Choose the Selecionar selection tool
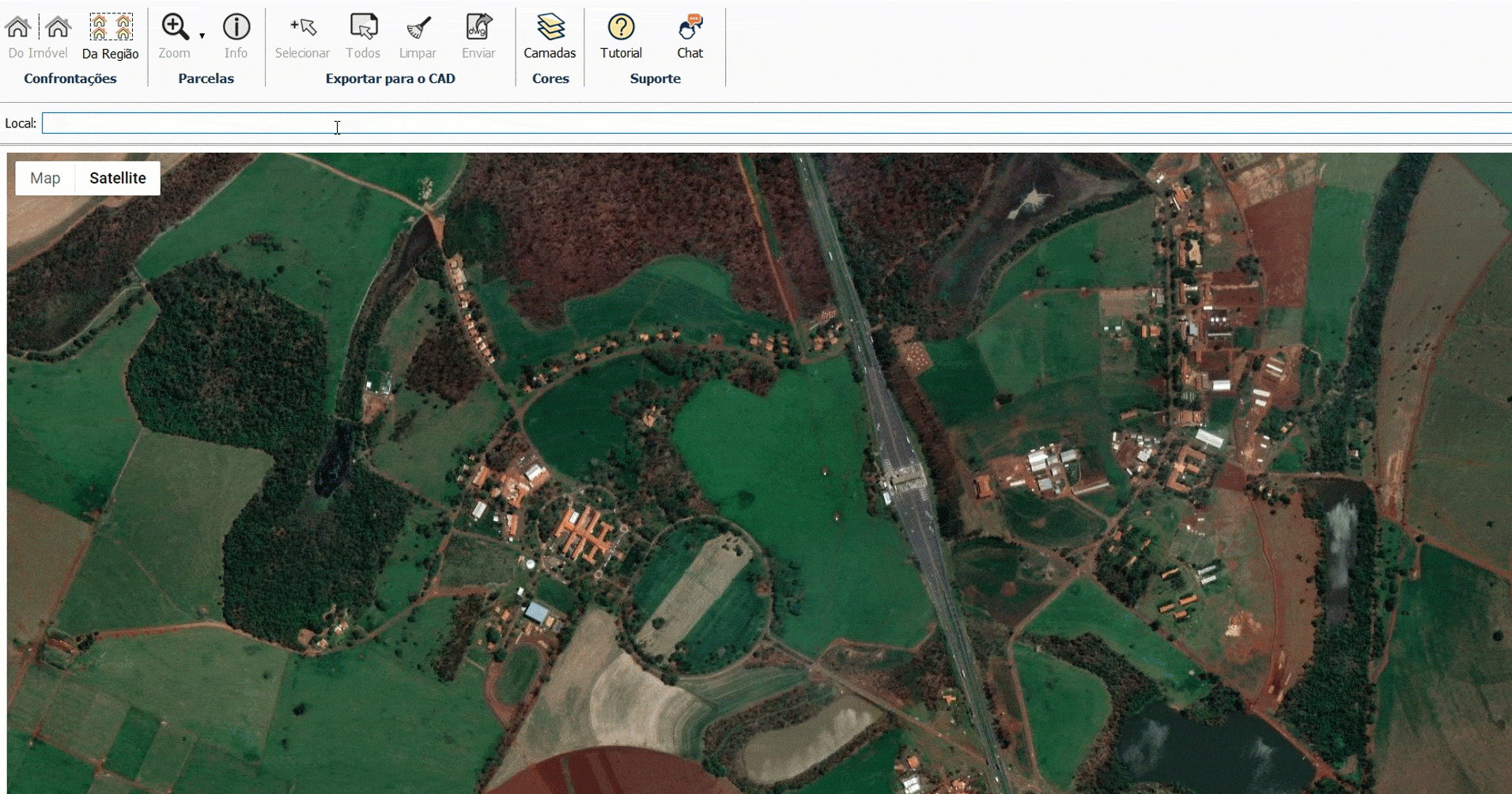The width and height of the screenshot is (1512, 794). (302, 36)
